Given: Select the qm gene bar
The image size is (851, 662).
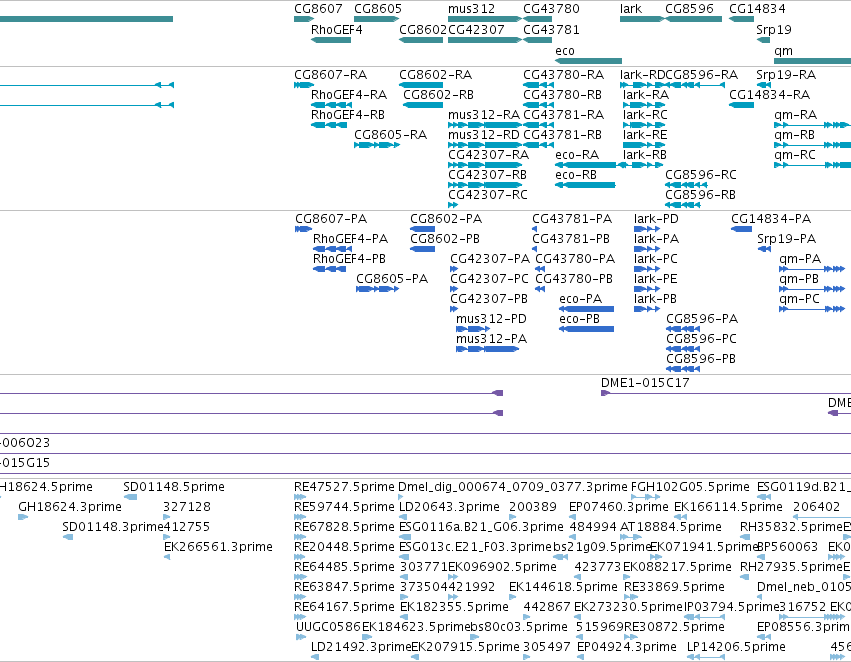Looking at the screenshot, I should 812,61.
